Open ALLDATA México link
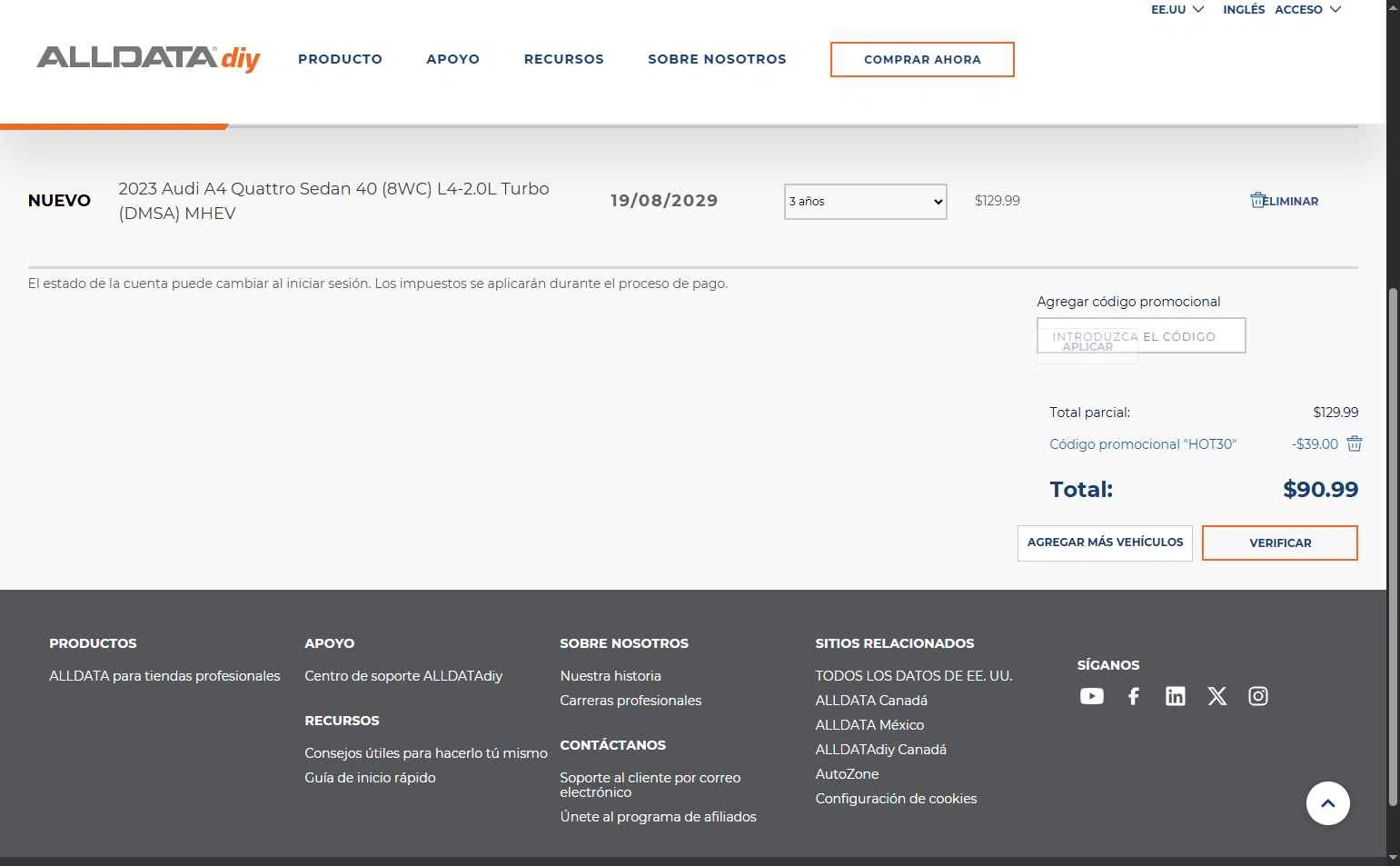Viewport: 1400px width, 866px height. (x=869, y=725)
